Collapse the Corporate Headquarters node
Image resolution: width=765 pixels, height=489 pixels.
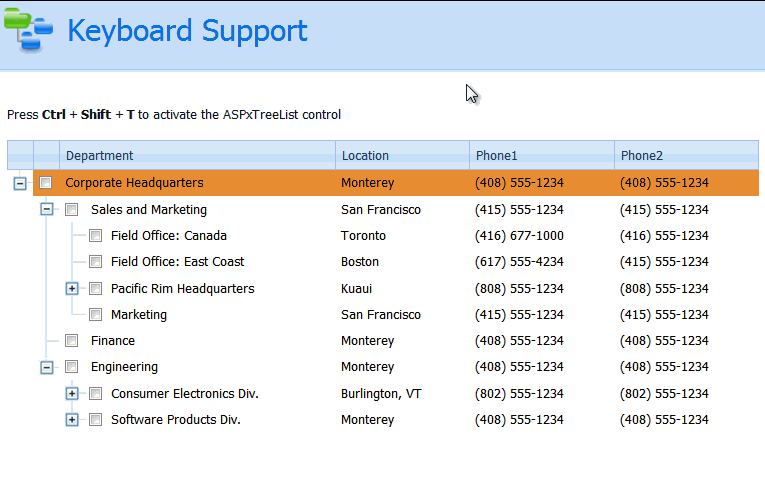pyautogui.click(x=20, y=183)
